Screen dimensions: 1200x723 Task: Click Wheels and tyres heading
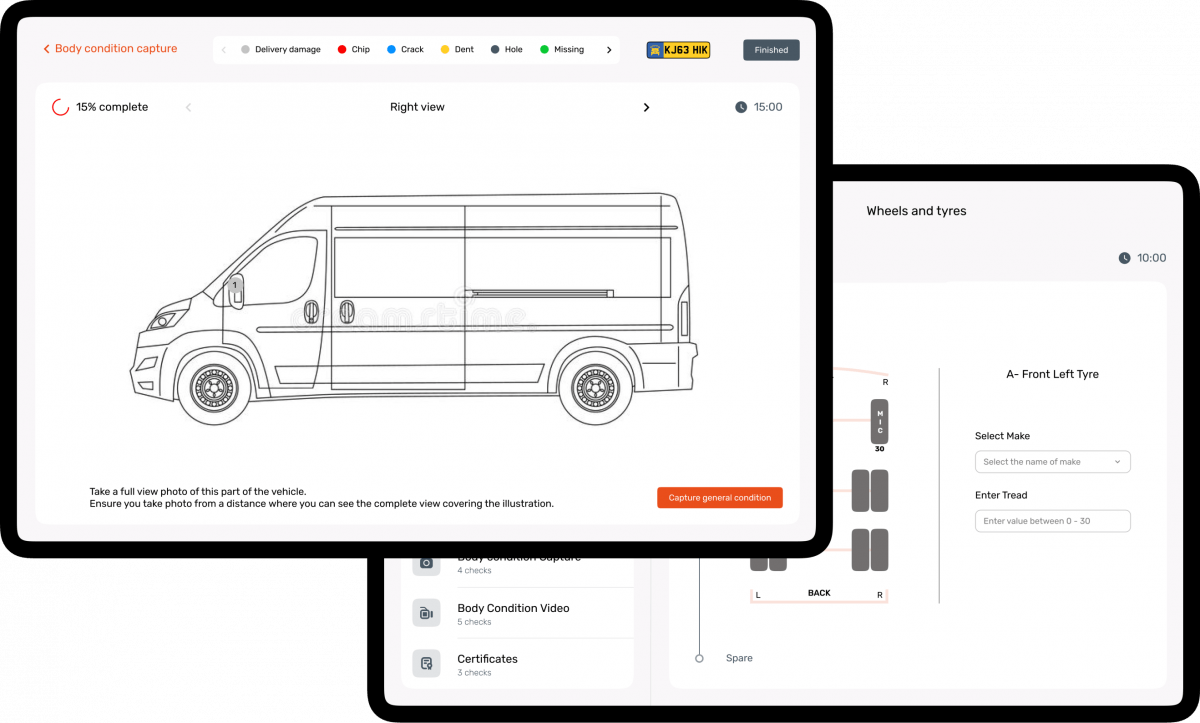916,211
